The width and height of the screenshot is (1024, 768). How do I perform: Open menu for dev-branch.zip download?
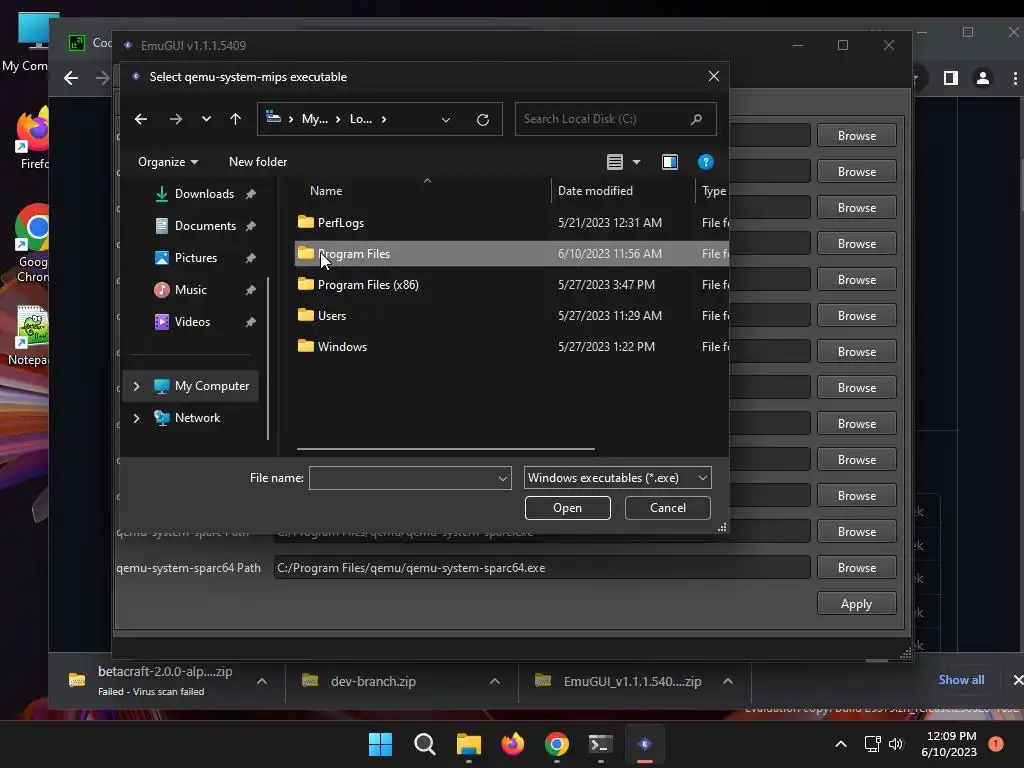tap(495, 681)
